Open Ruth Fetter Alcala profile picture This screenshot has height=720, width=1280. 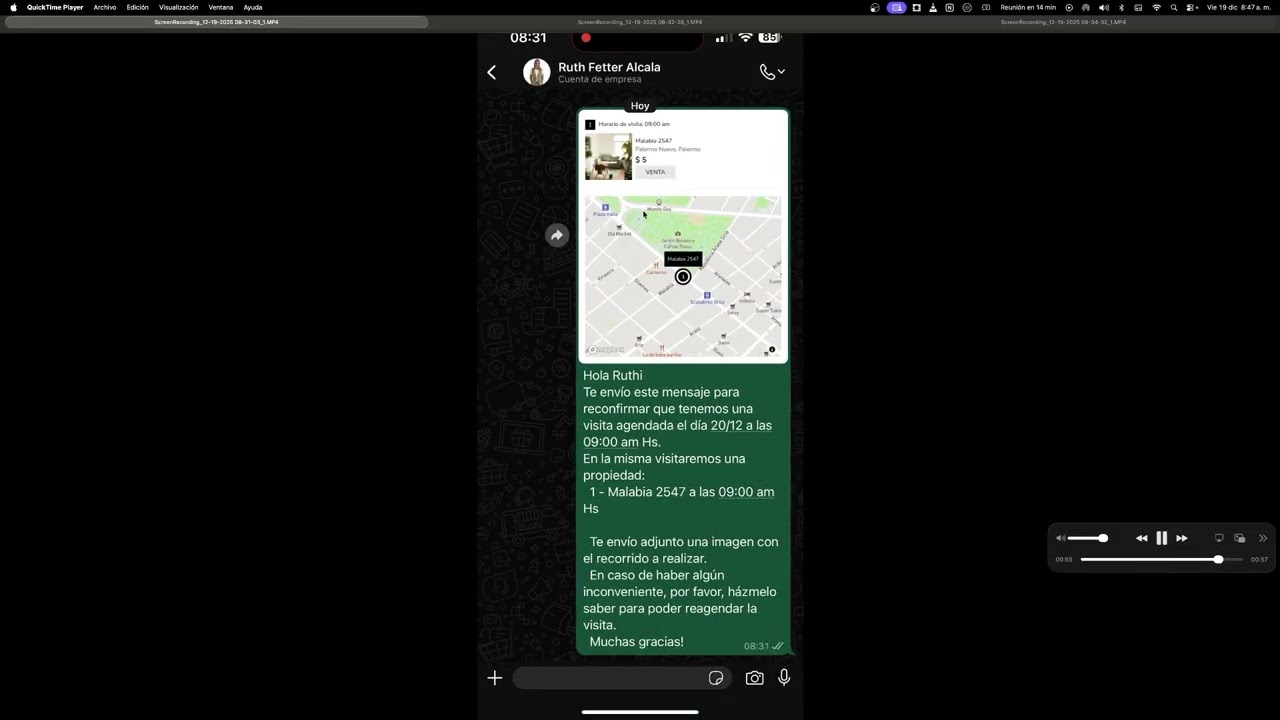537,72
